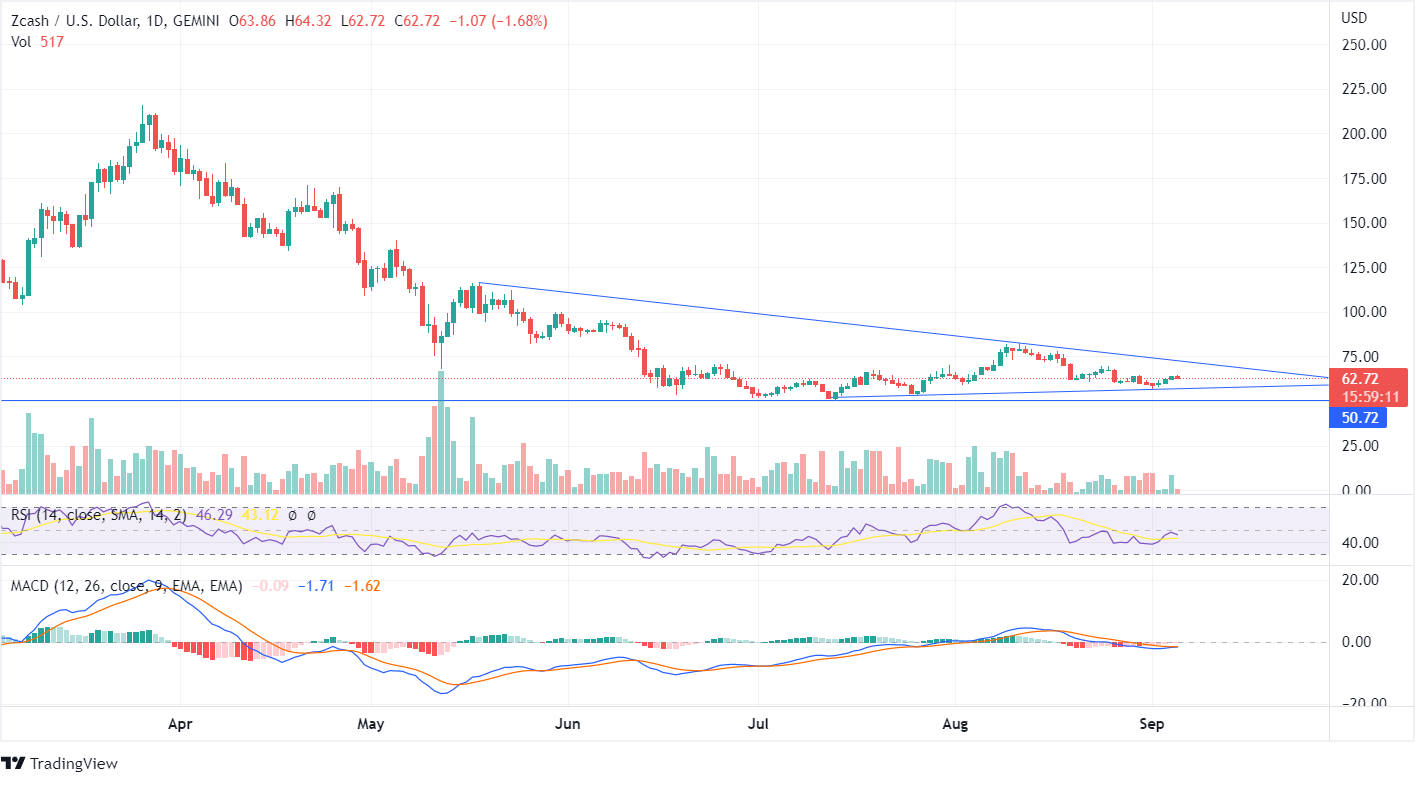
Task: Click the tall May volume spike bar
Action: tap(441, 430)
